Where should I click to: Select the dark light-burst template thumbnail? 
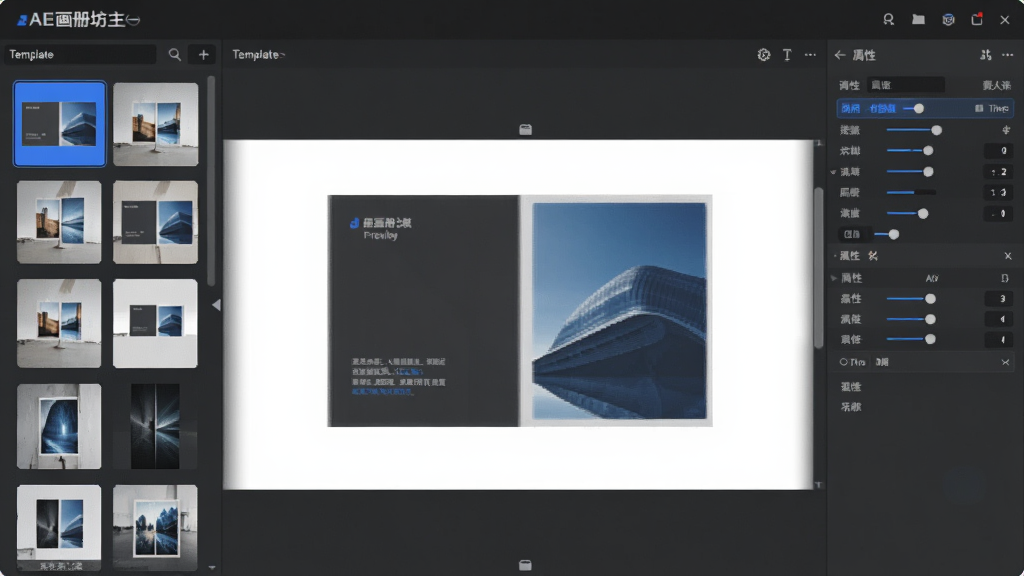pos(155,426)
